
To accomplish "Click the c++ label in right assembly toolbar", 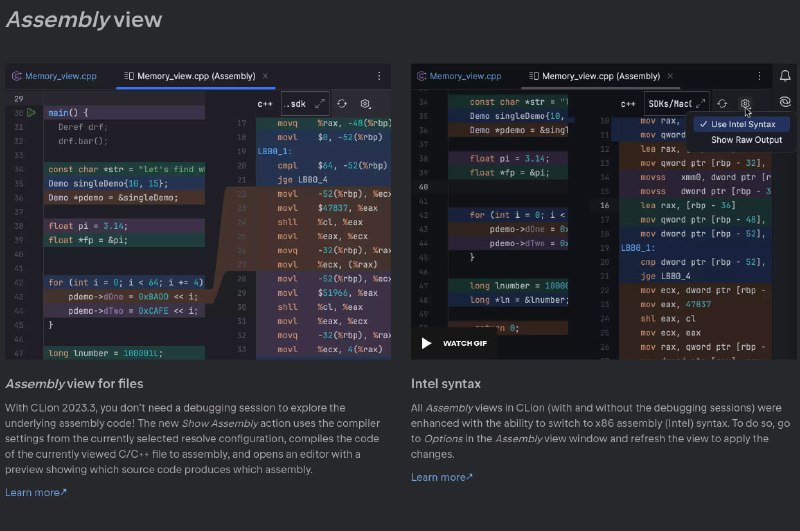I will point(628,104).
